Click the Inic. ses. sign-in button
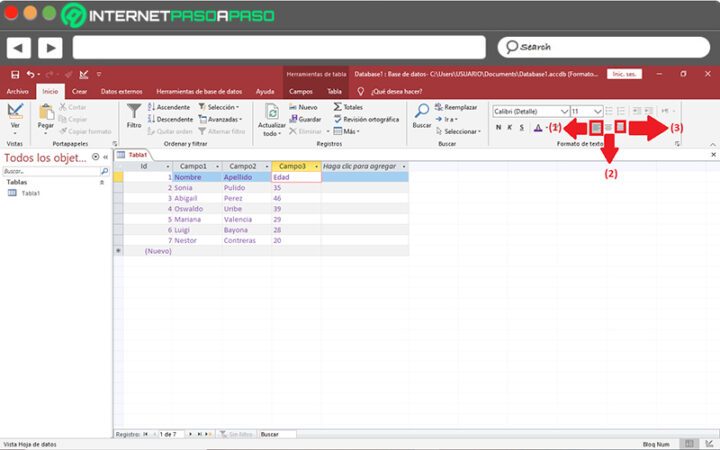 pyautogui.click(x=624, y=74)
